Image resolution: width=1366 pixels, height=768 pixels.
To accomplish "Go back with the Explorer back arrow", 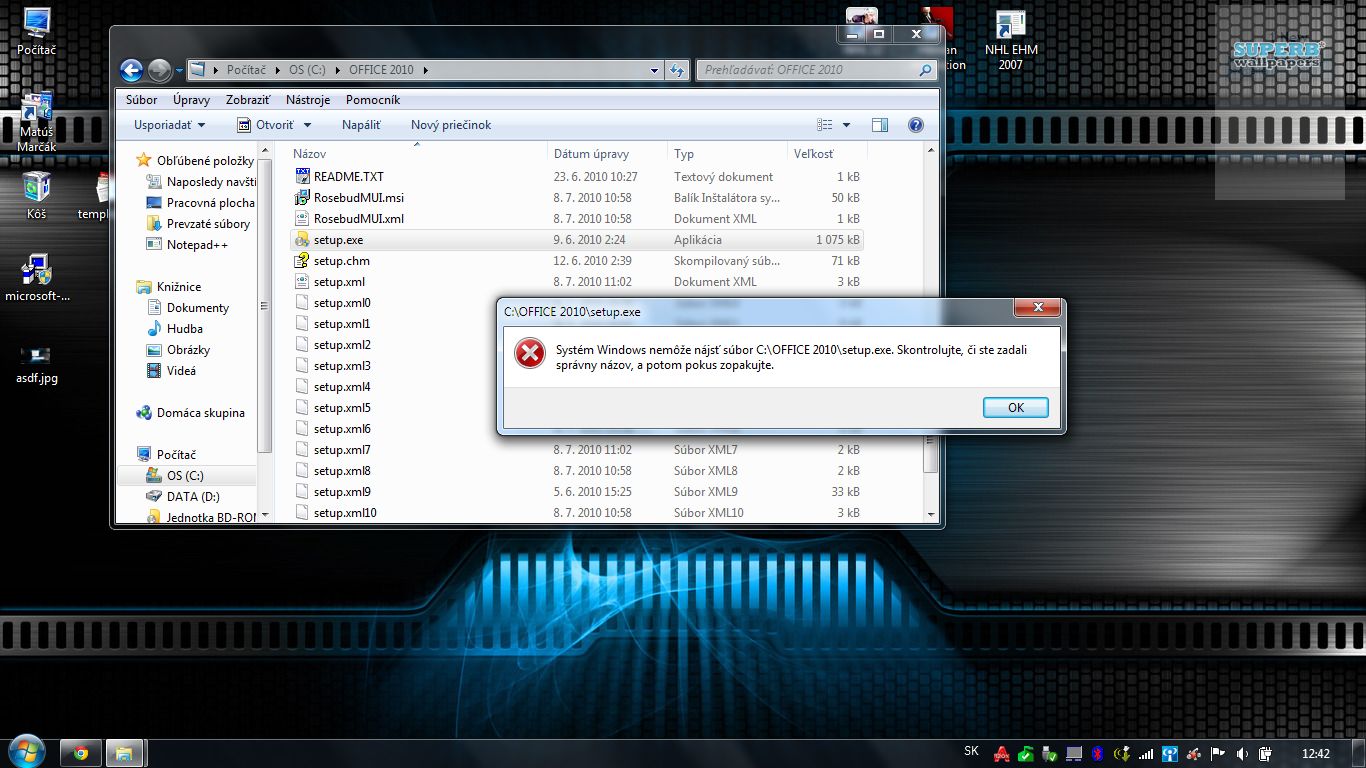I will coord(131,70).
